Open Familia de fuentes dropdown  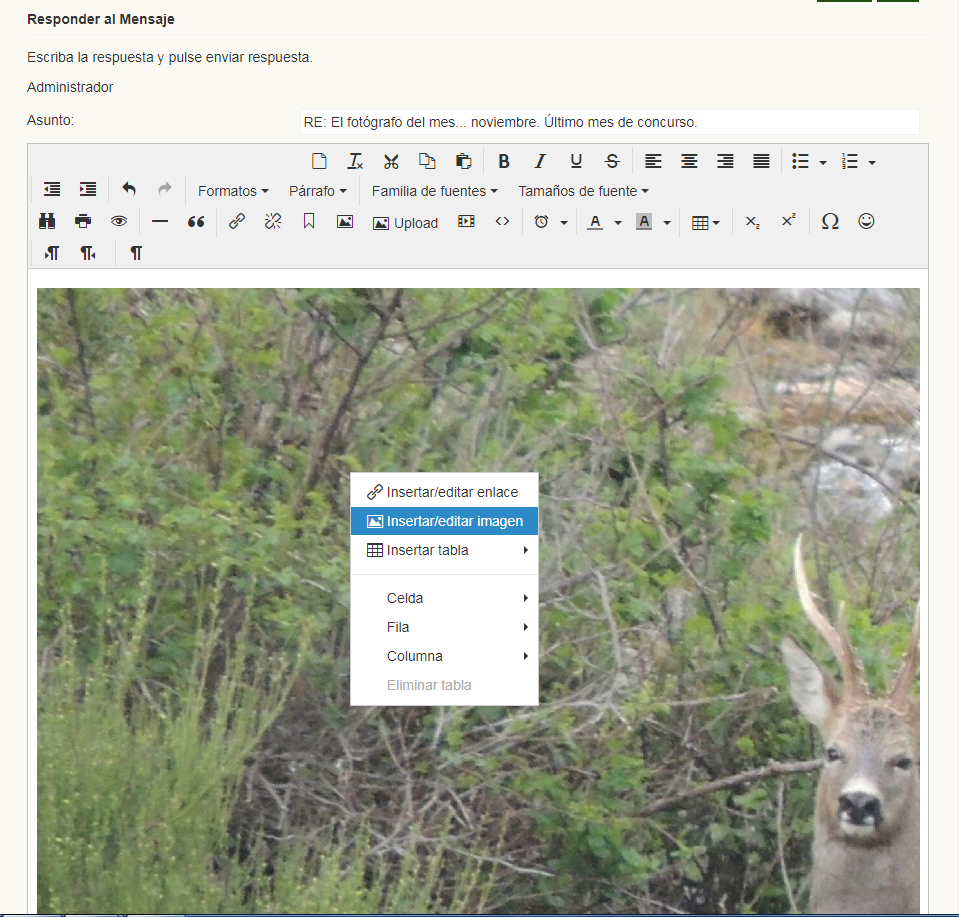[434, 191]
